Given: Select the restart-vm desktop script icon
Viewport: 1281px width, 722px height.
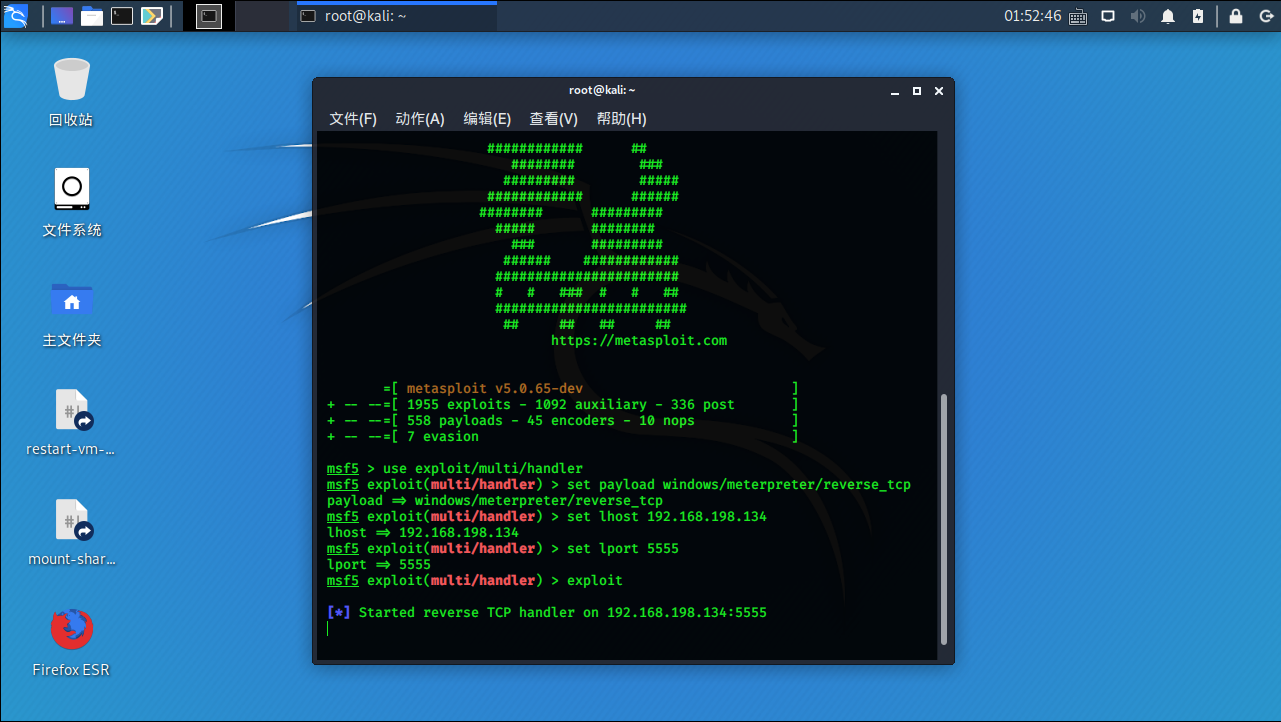Looking at the screenshot, I should click(72, 422).
